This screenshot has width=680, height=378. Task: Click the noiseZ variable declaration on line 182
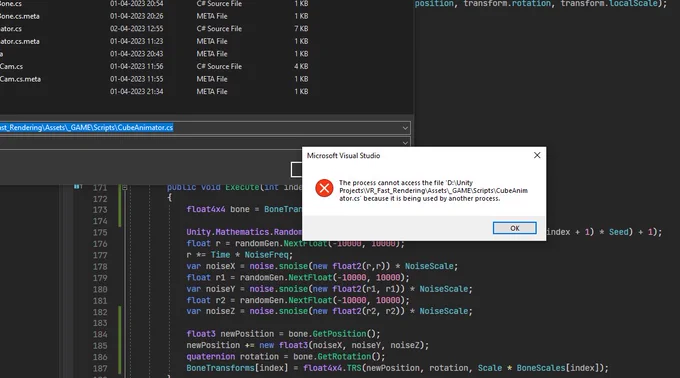tap(220, 311)
